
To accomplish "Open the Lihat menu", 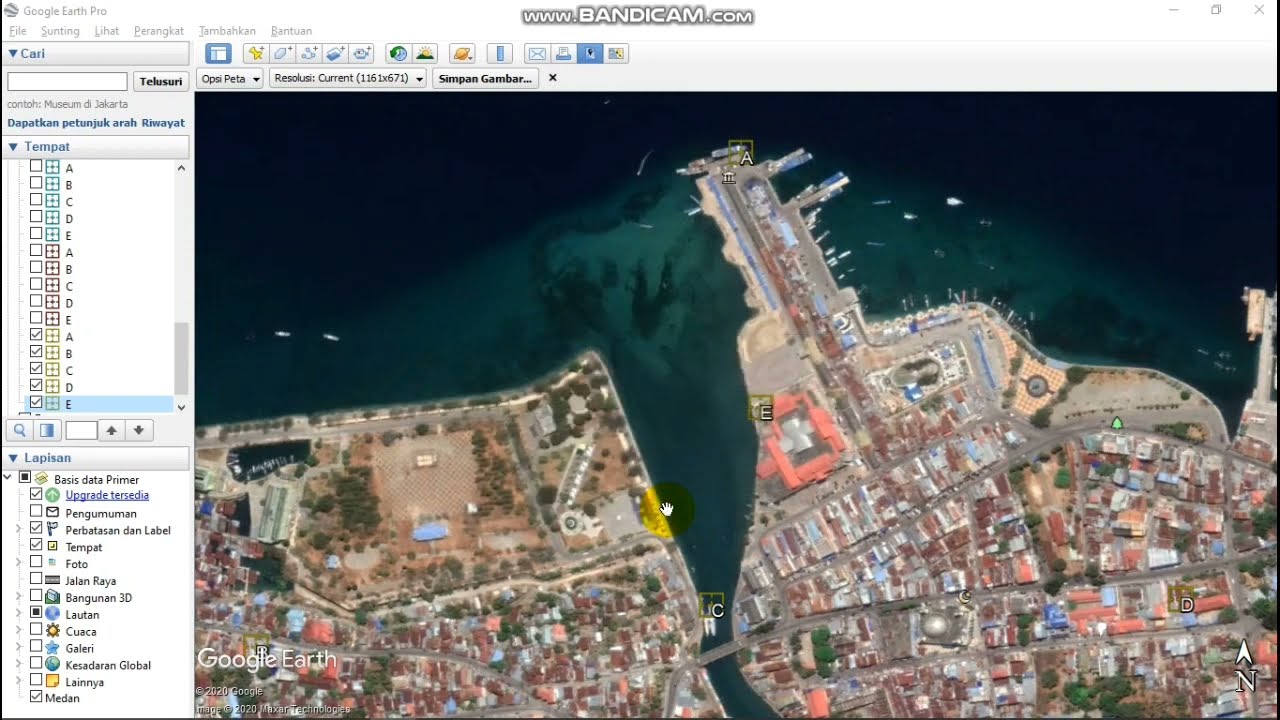I will click(x=107, y=31).
